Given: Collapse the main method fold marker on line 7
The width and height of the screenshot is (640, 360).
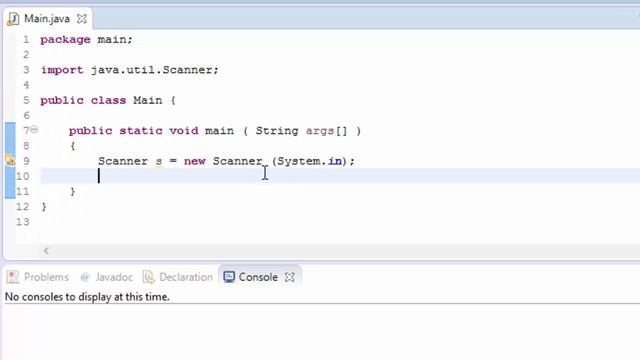Looking at the screenshot, I should pos(35,130).
